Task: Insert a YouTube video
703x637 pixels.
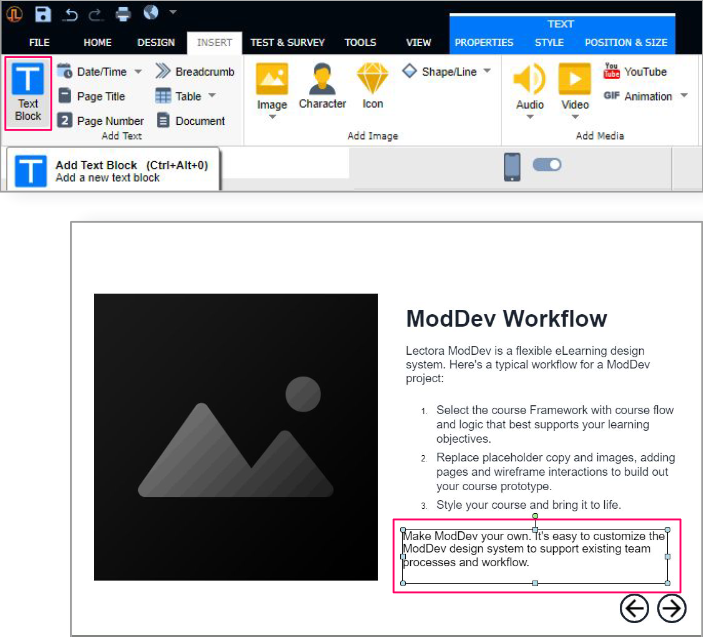Action: [635, 71]
